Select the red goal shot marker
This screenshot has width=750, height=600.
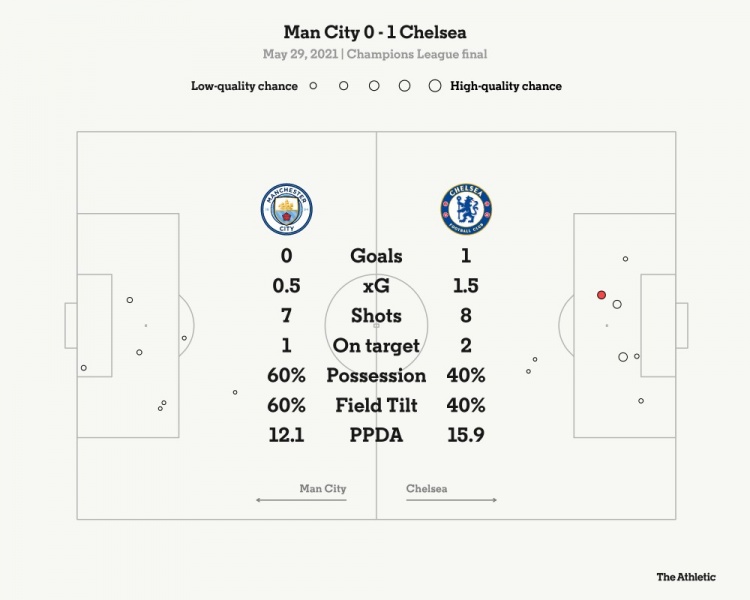601,295
